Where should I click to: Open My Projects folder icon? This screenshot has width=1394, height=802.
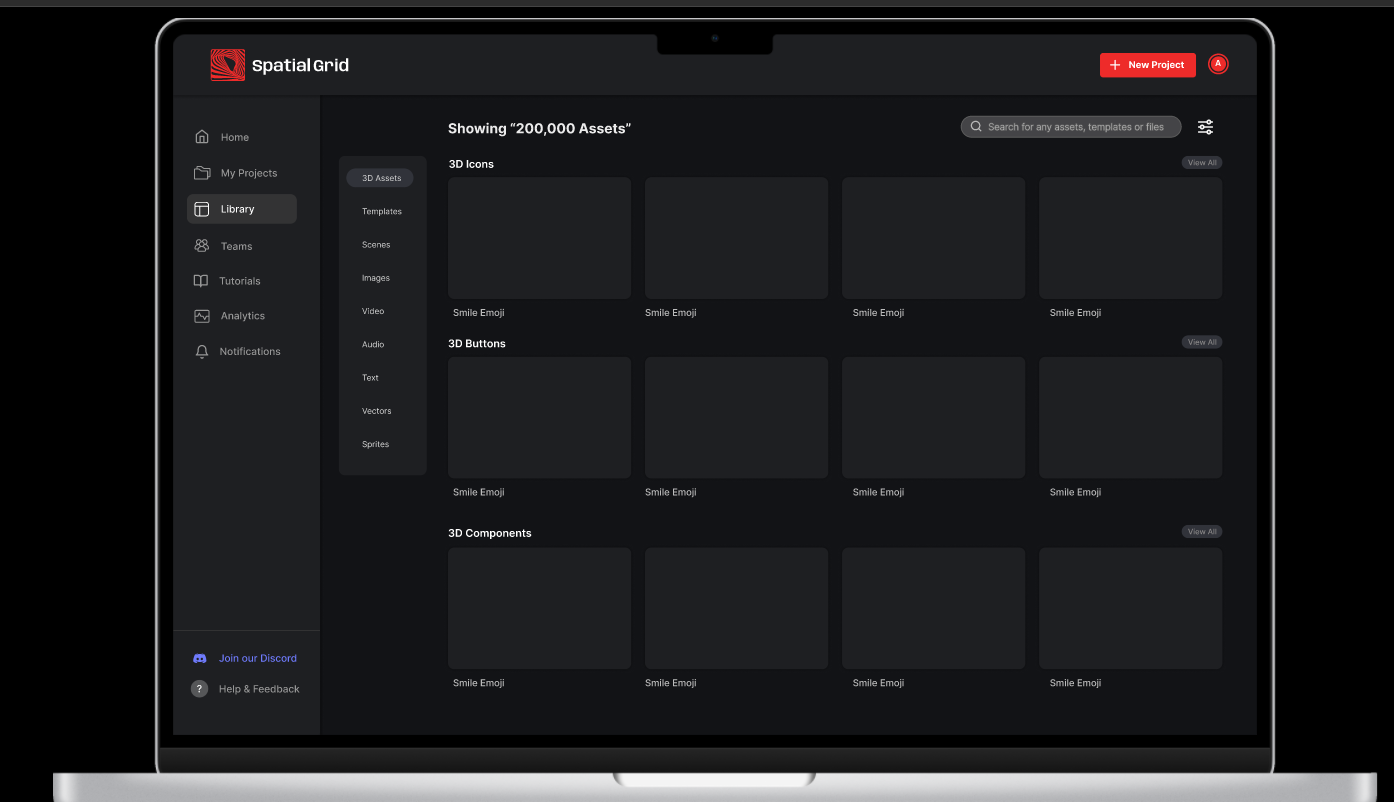[202, 173]
